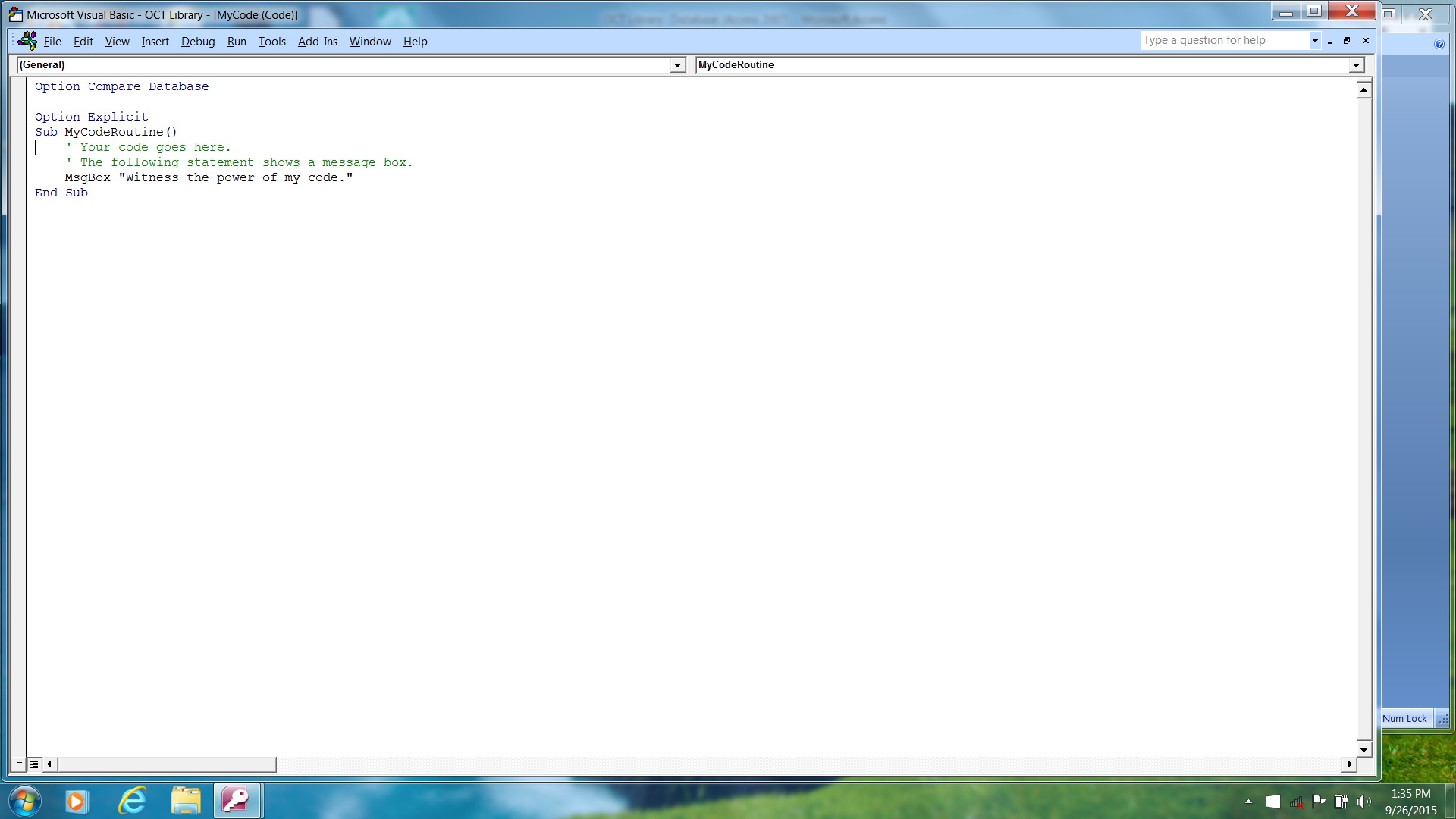Click the Sub MyCodeRoutine() line
This screenshot has width=1456, height=819.
105,132
